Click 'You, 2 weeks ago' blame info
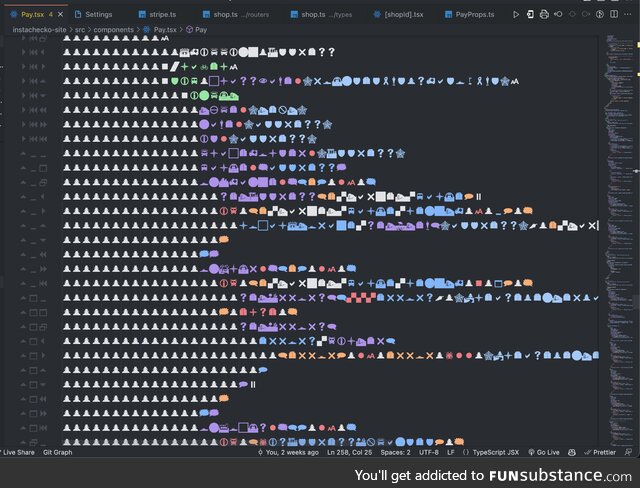This screenshot has width=640, height=488. click(x=292, y=452)
